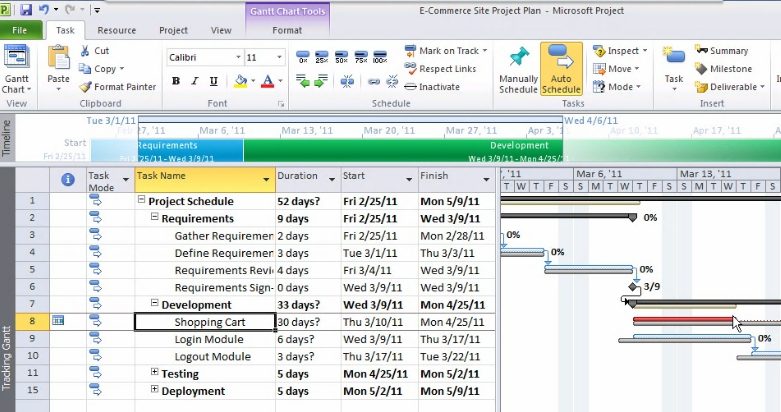Viewport: 781px width, 412px height.
Task: Set task to 100% complete
Action: point(380,57)
